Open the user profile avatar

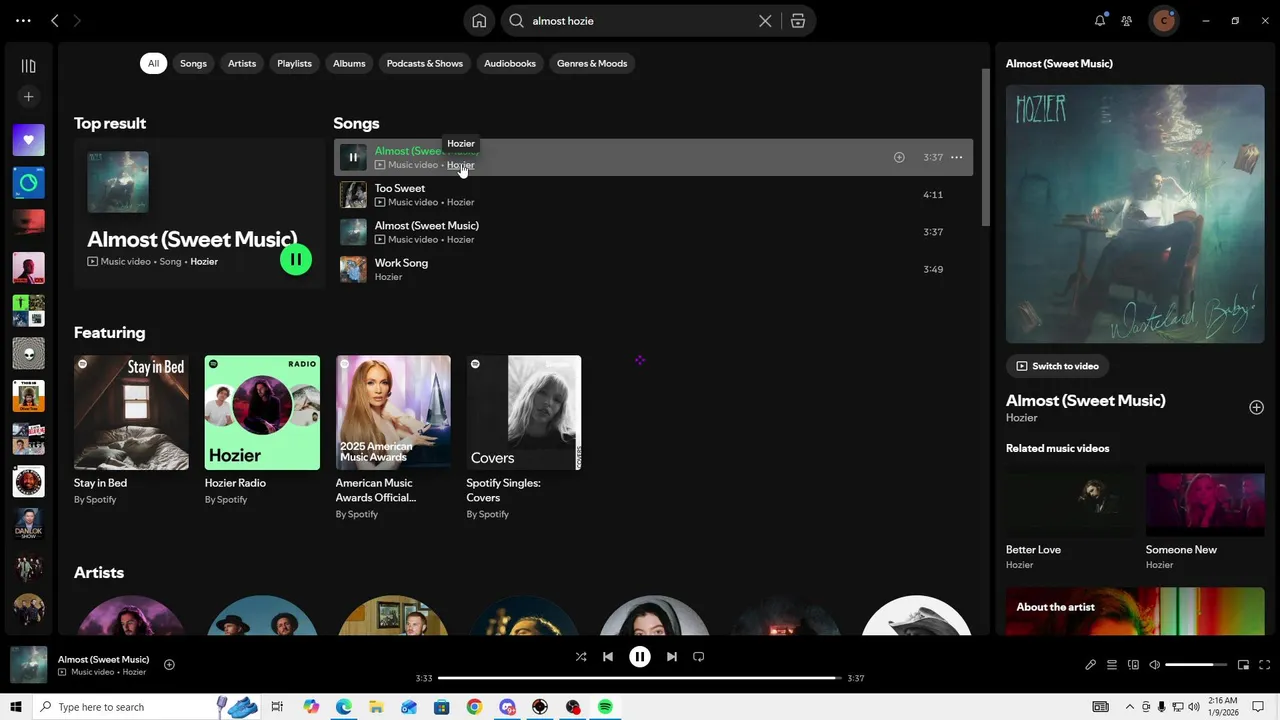pyautogui.click(x=1163, y=20)
